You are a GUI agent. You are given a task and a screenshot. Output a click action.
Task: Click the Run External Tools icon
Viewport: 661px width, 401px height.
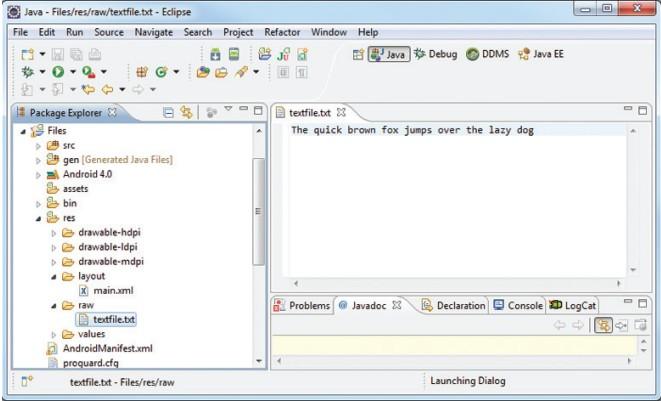pyautogui.click(x=89, y=72)
